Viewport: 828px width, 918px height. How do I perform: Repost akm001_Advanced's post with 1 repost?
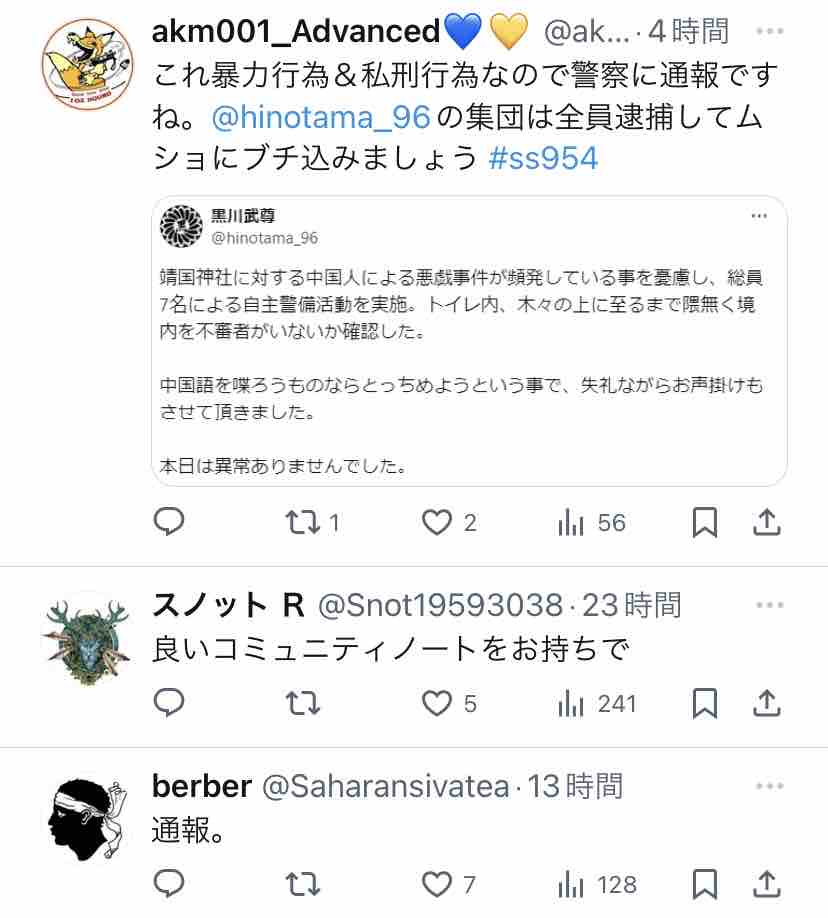pos(312,522)
